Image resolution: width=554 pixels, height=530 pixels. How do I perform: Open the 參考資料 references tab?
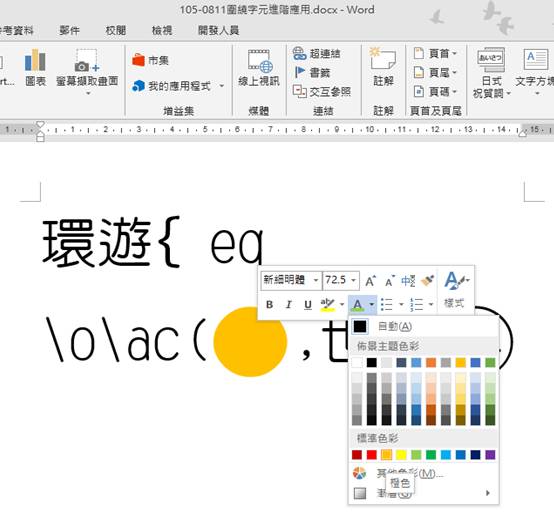16,30
